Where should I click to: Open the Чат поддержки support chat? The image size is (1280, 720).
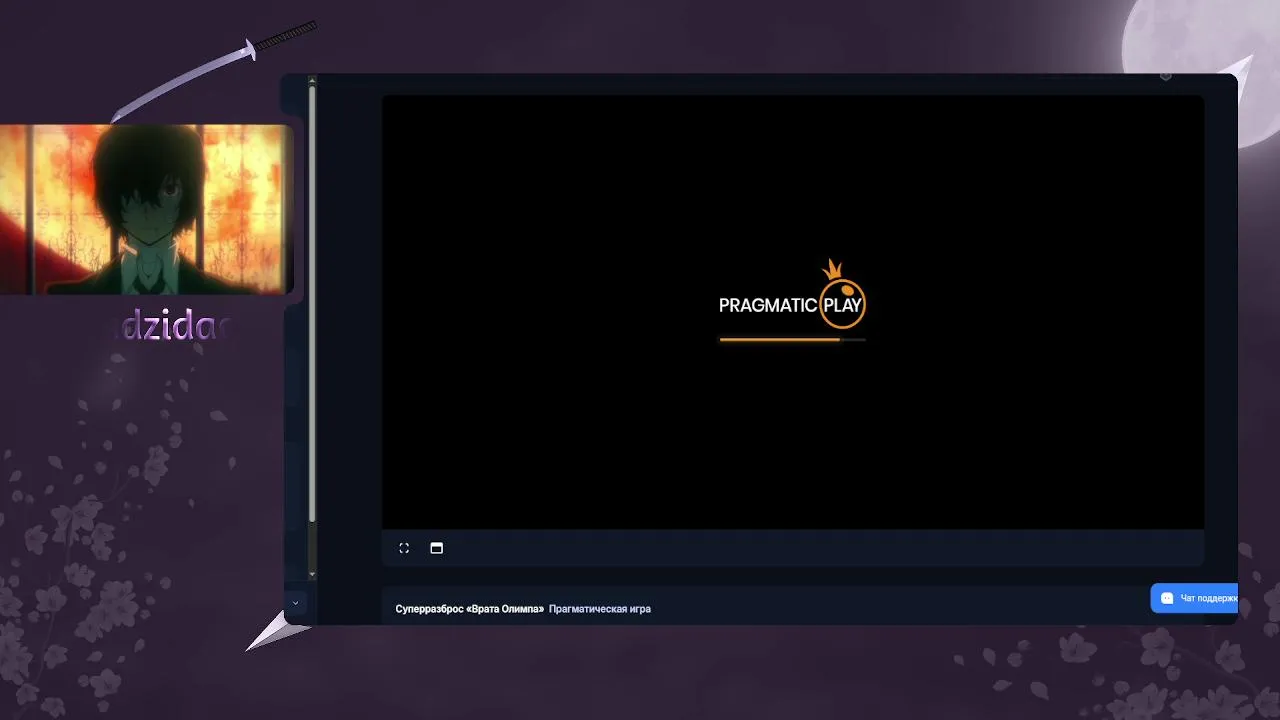point(1194,598)
